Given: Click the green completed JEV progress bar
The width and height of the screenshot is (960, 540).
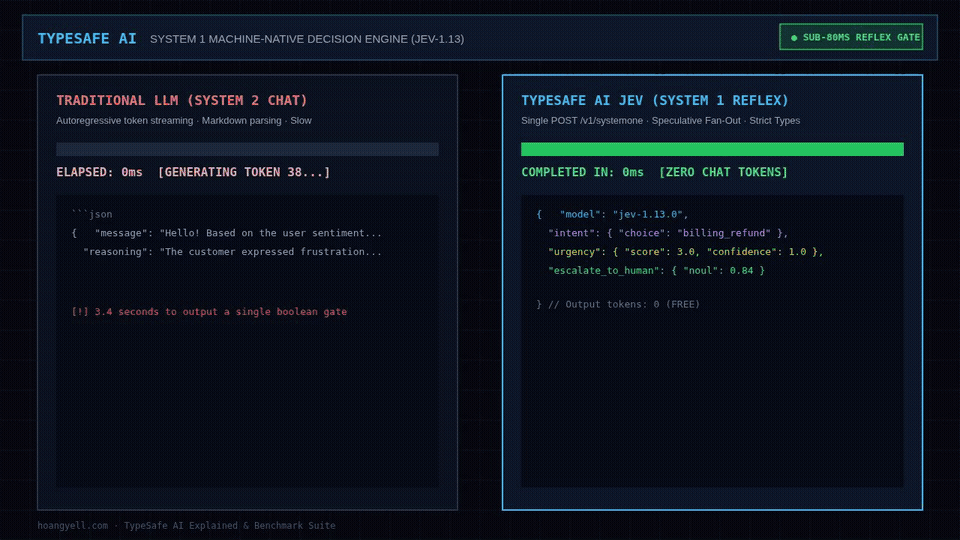Looking at the screenshot, I should pos(712,149).
